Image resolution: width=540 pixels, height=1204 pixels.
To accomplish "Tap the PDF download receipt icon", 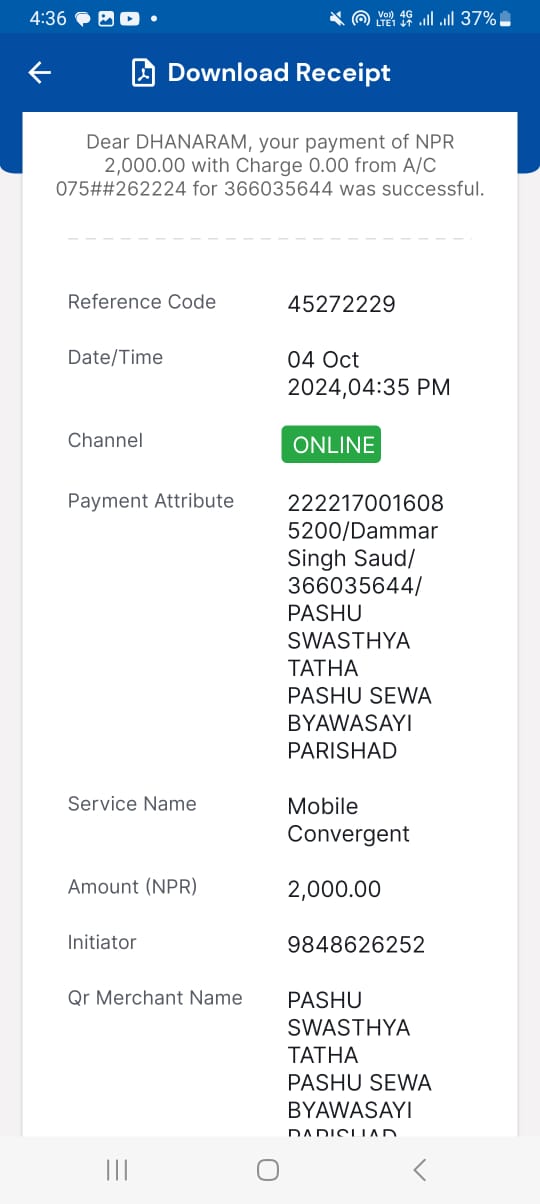I will click(x=144, y=73).
